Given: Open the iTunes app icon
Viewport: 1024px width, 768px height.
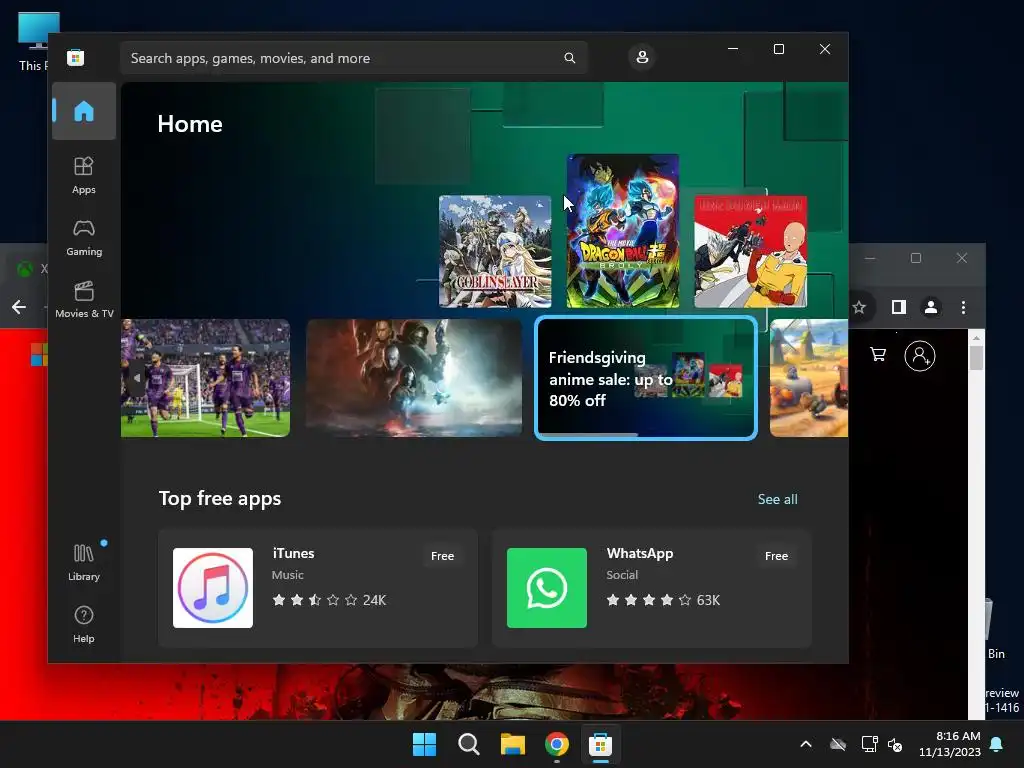Looking at the screenshot, I should click(213, 588).
